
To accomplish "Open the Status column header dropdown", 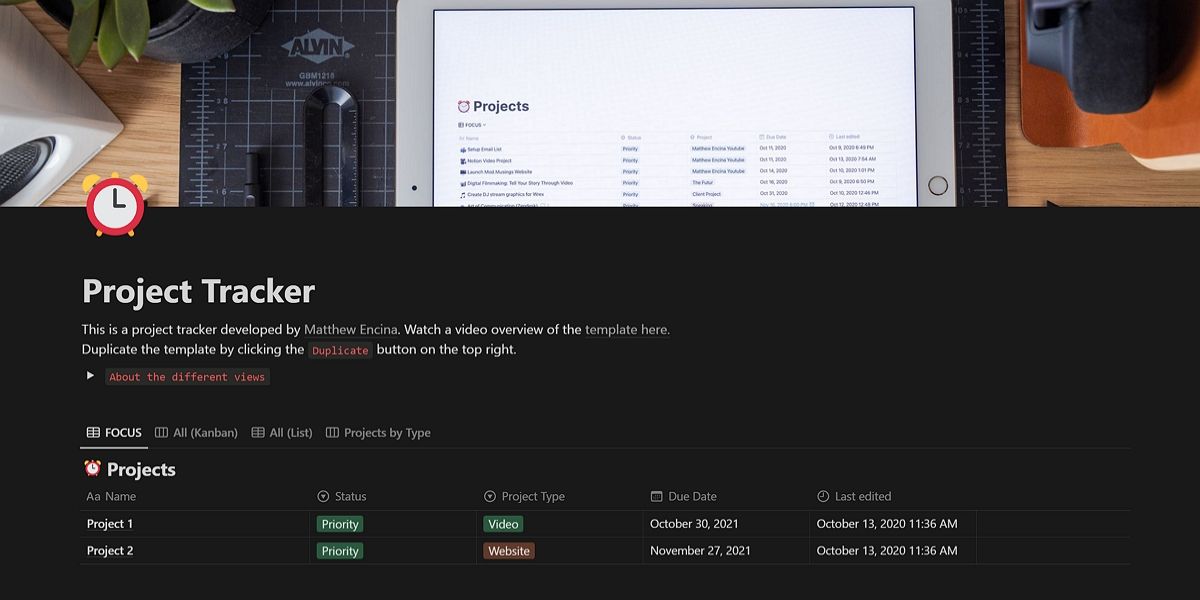I will point(345,496).
